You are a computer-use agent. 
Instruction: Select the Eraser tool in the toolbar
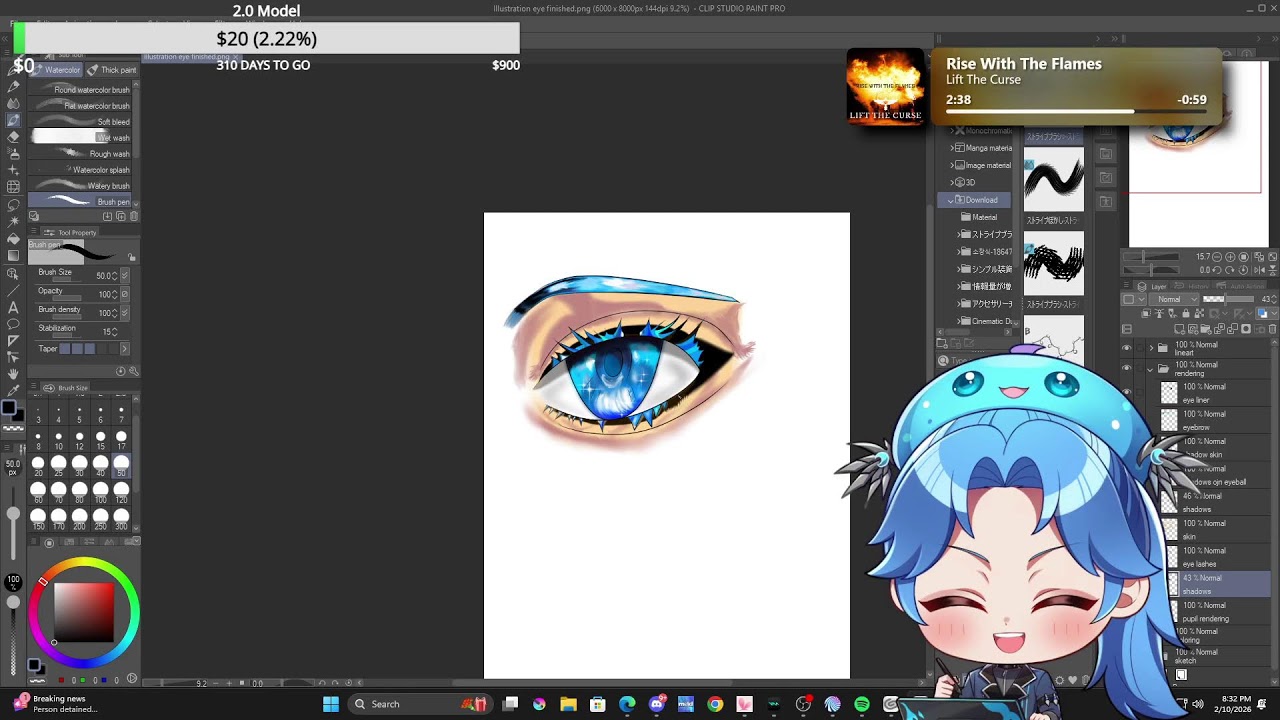(13, 136)
